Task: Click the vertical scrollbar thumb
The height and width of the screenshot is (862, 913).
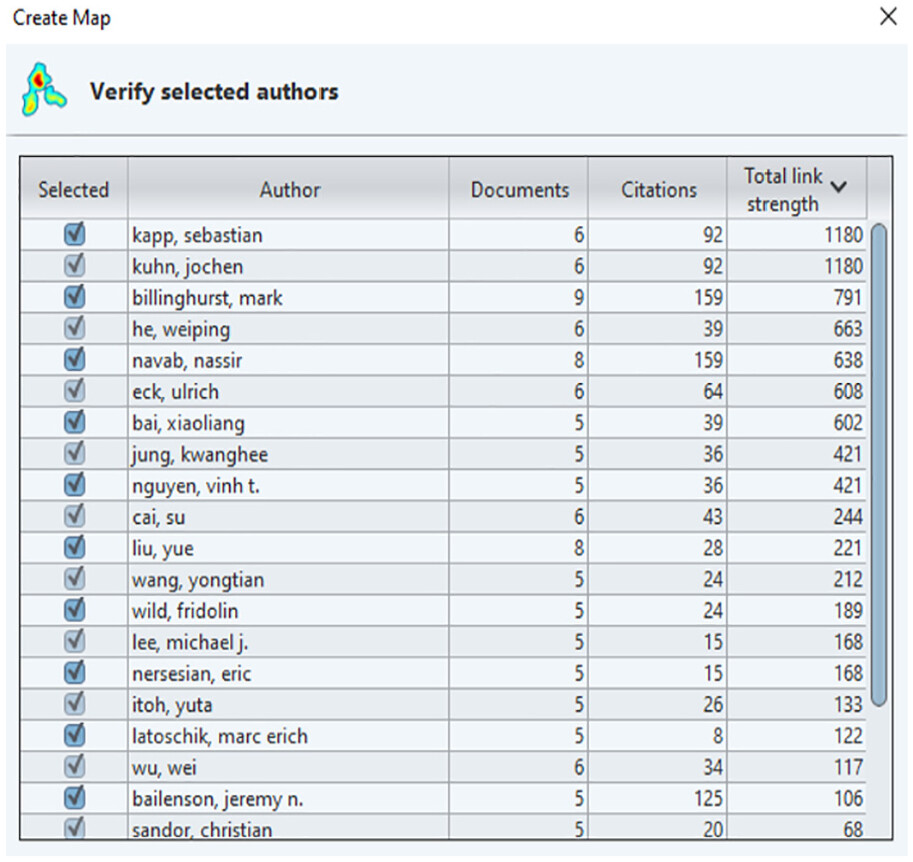Action: 878,465
